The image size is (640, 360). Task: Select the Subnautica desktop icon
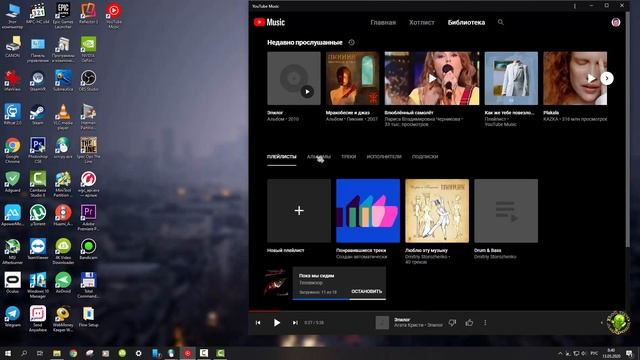coord(63,80)
